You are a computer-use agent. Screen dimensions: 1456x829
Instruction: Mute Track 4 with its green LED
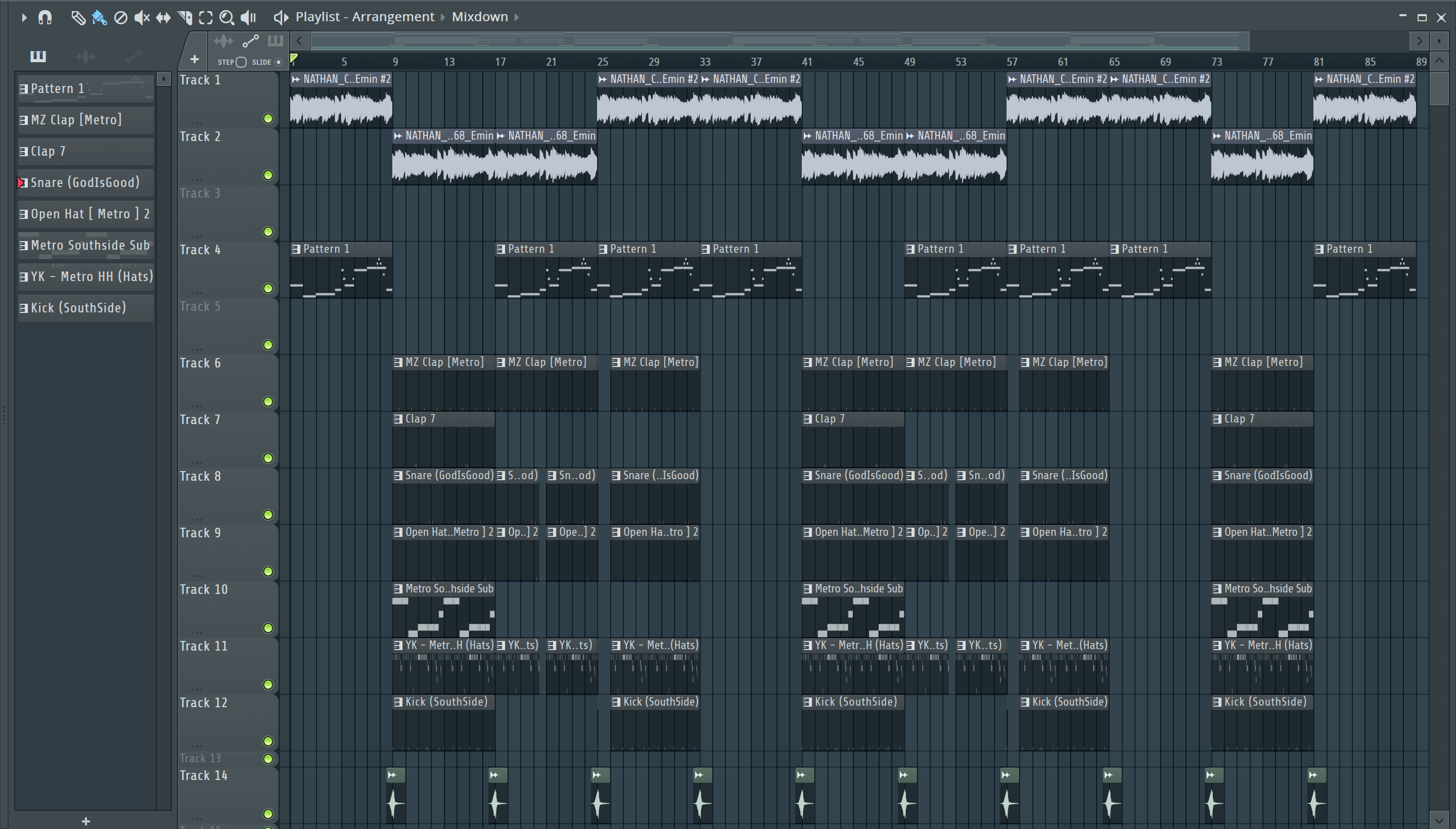[x=267, y=288]
